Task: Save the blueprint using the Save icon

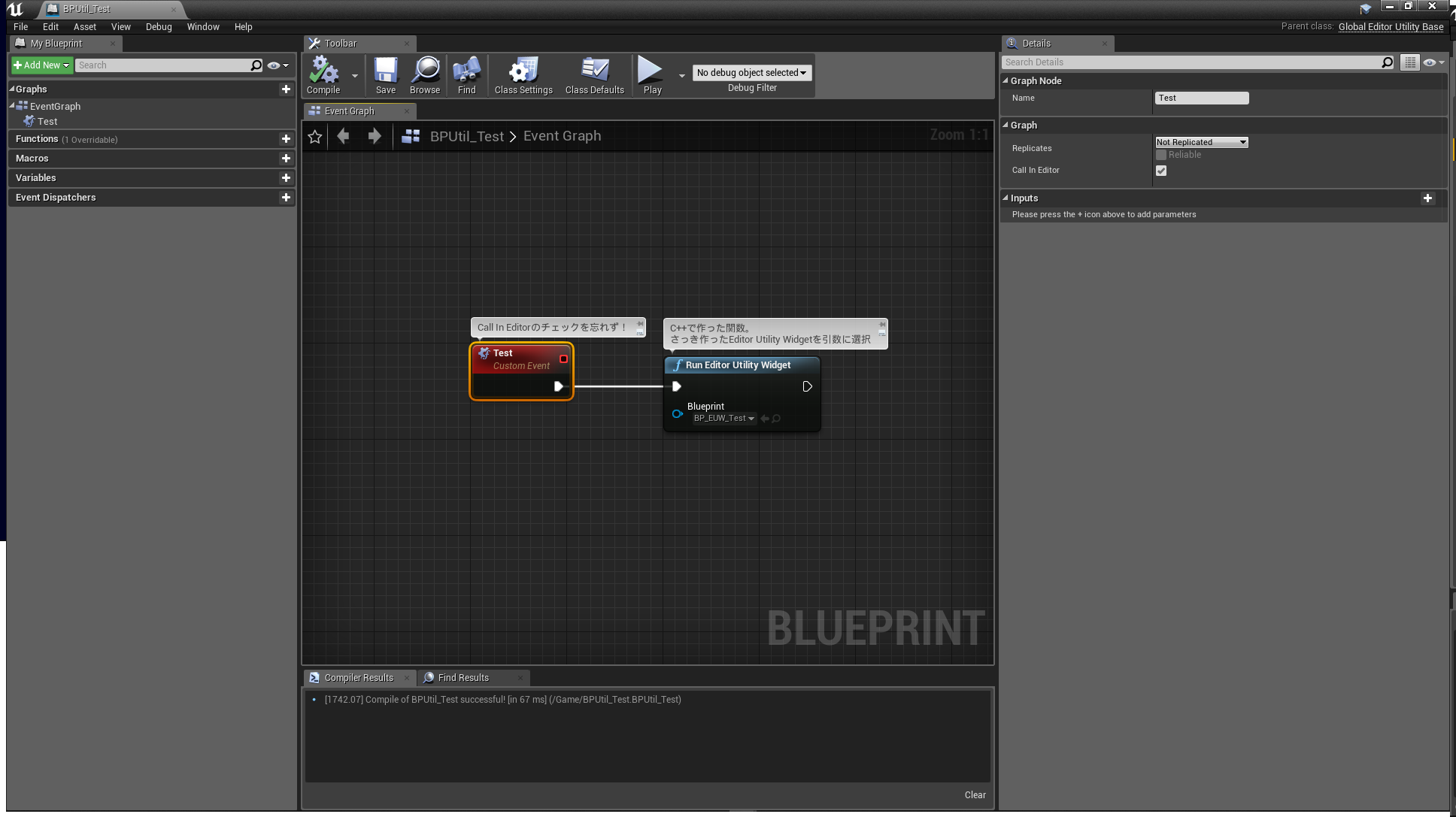Action: [386, 74]
